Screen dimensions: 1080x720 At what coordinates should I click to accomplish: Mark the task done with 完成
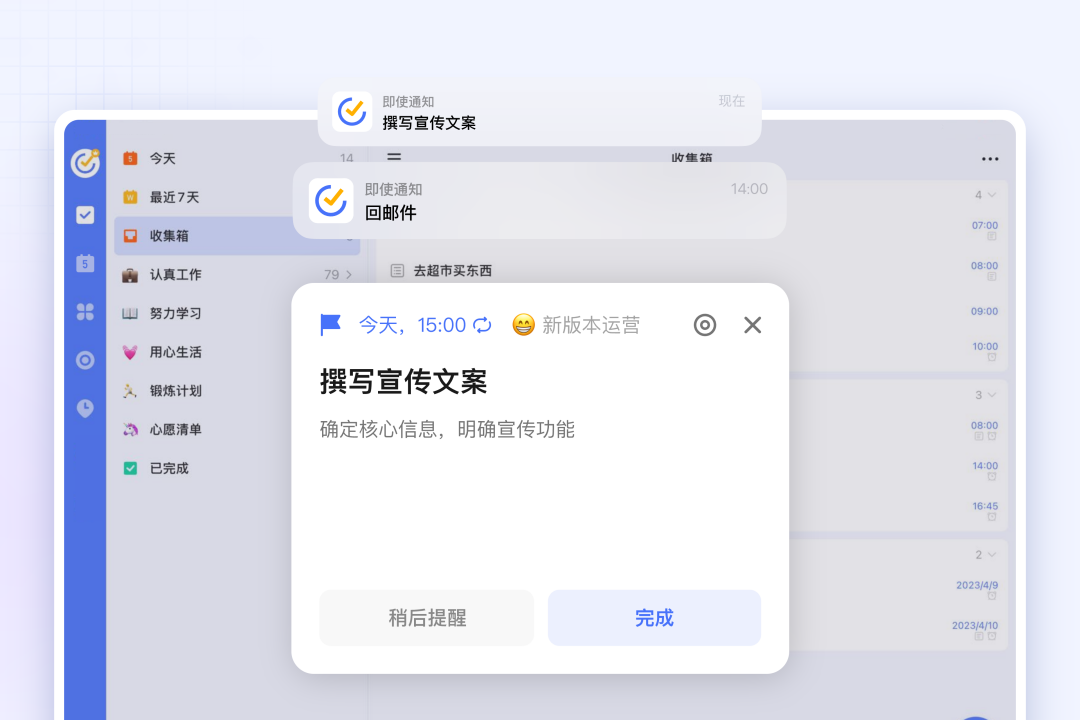coord(654,617)
